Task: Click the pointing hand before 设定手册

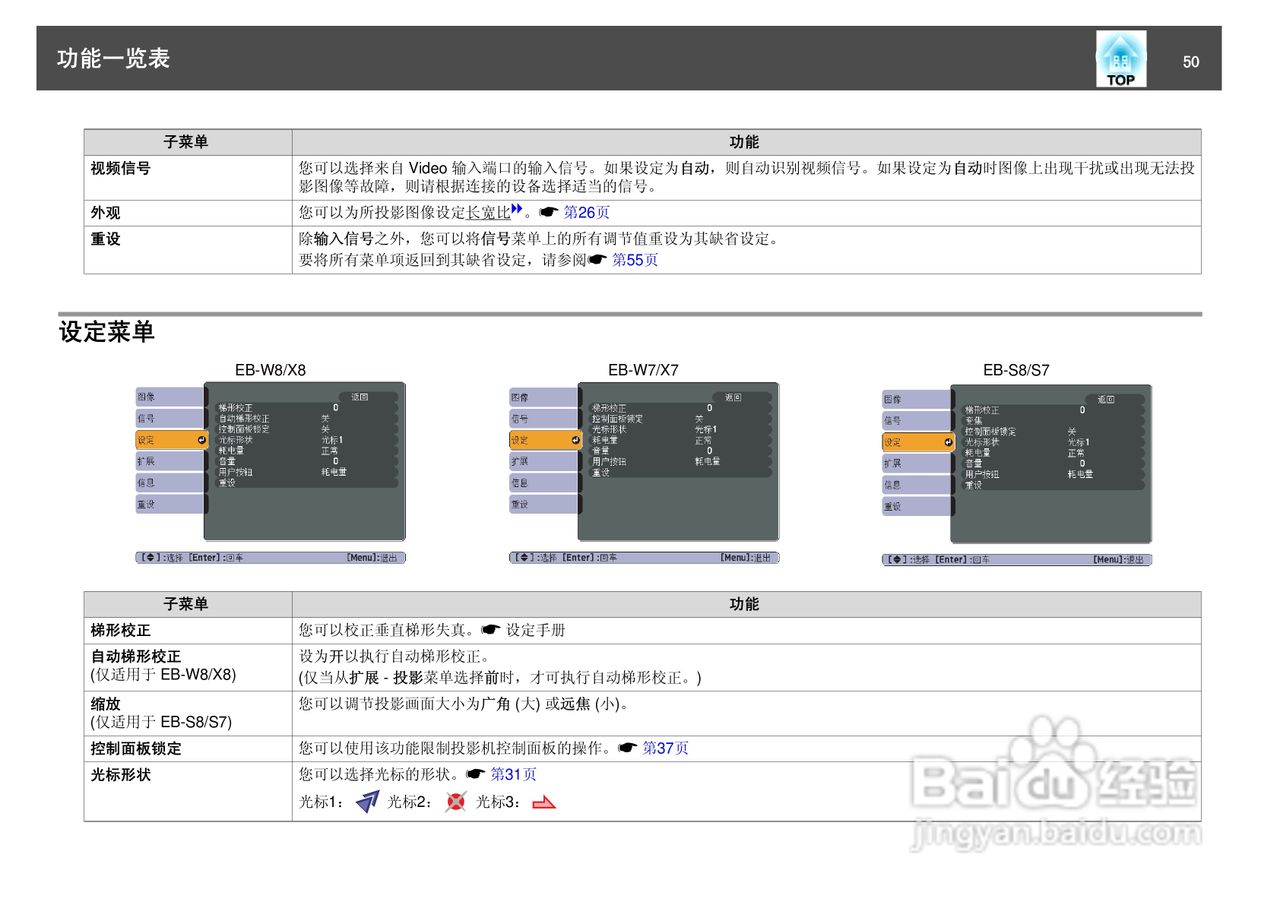Action: [x=490, y=630]
